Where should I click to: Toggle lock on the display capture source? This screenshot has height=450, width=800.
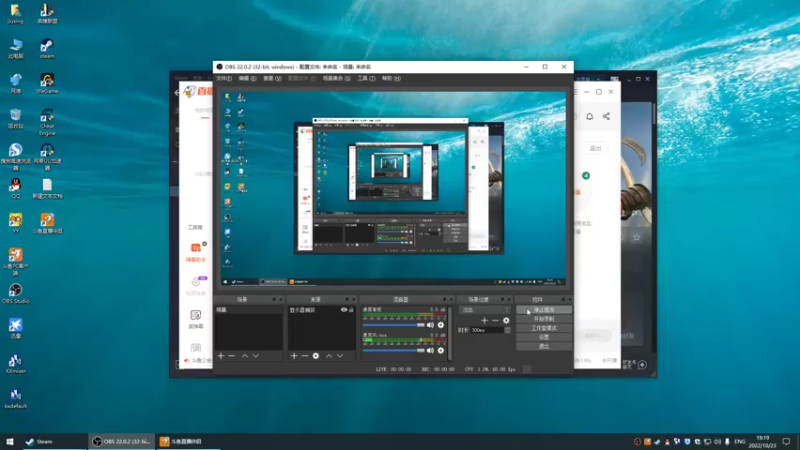[x=351, y=310]
